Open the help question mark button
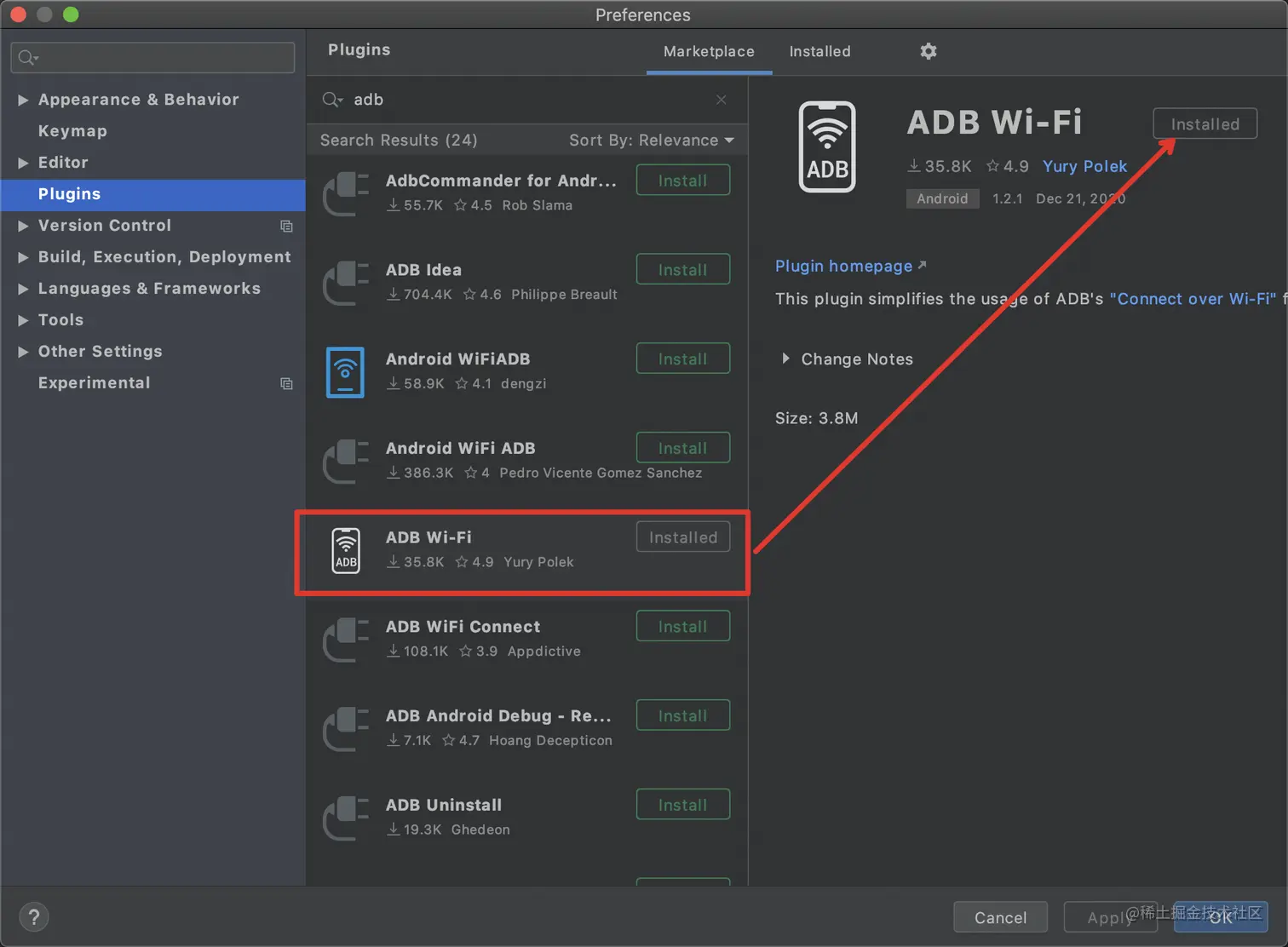1288x947 pixels. tap(34, 917)
